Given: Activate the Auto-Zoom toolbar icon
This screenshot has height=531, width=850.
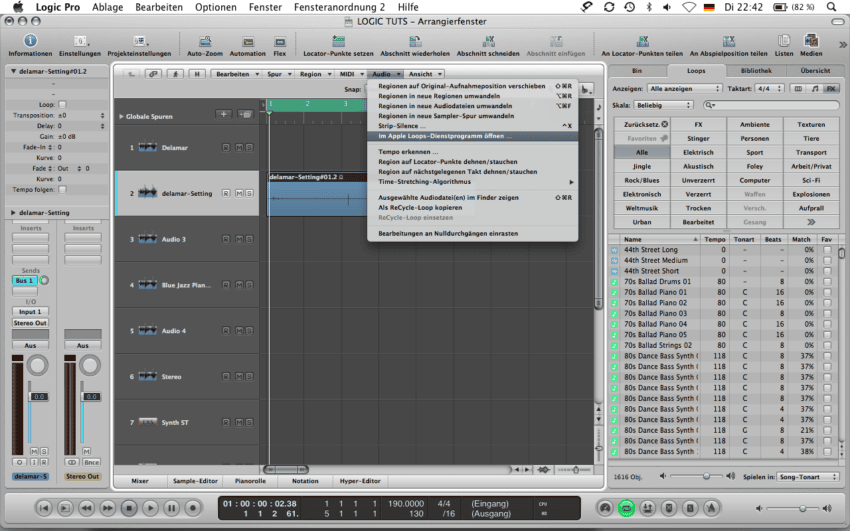Looking at the screenshot, I should click(205, 41).
